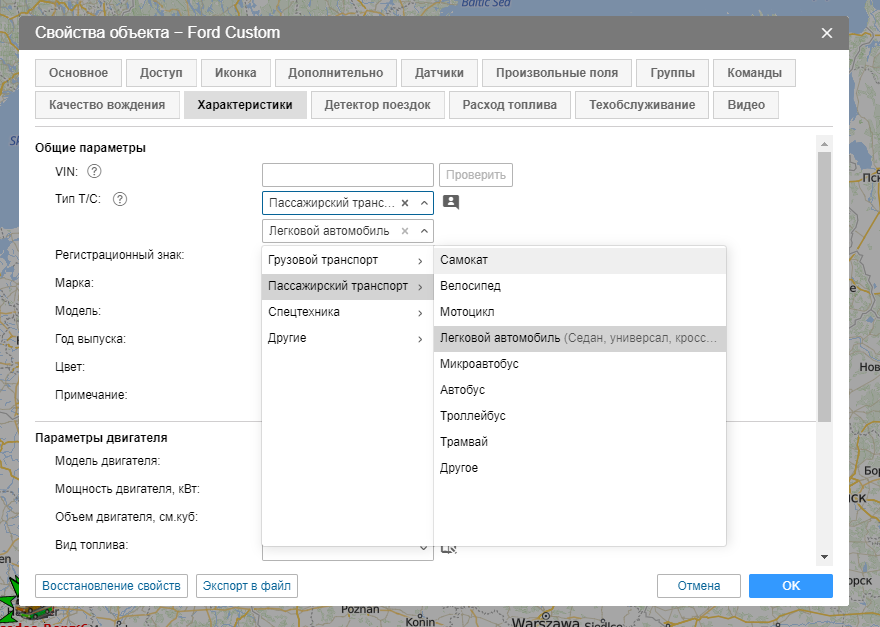Toggle the Легковой автомобиль dropdown arrow
Viewport: 880px width, 627px height.
coord(423,231)
